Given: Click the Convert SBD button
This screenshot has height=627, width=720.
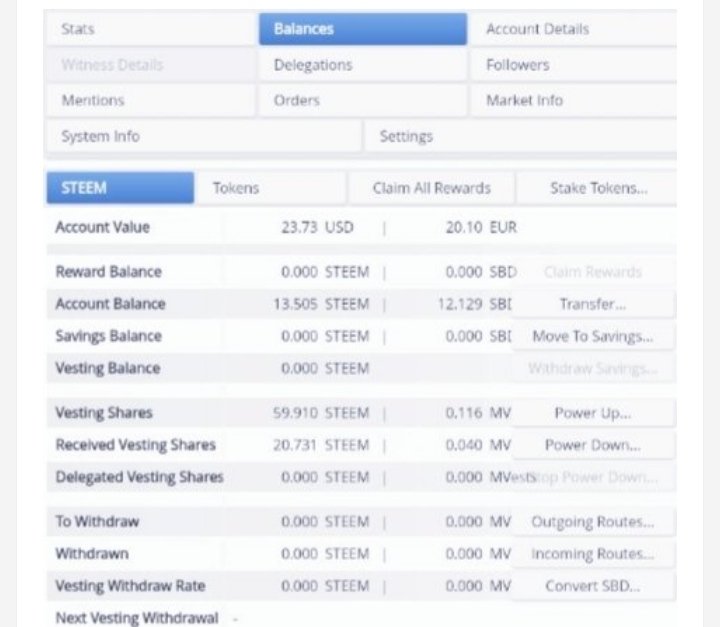Looking at the screenshot, I should [x=593, y=586].
